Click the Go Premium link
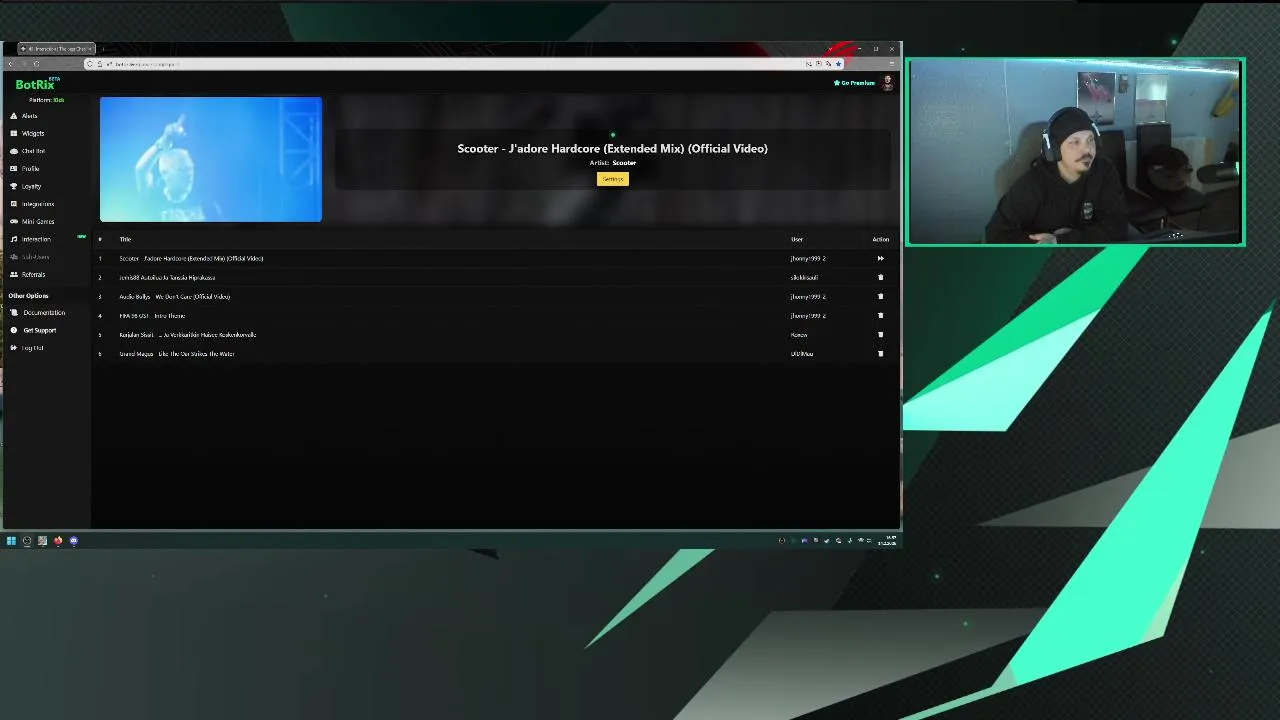 854,83
